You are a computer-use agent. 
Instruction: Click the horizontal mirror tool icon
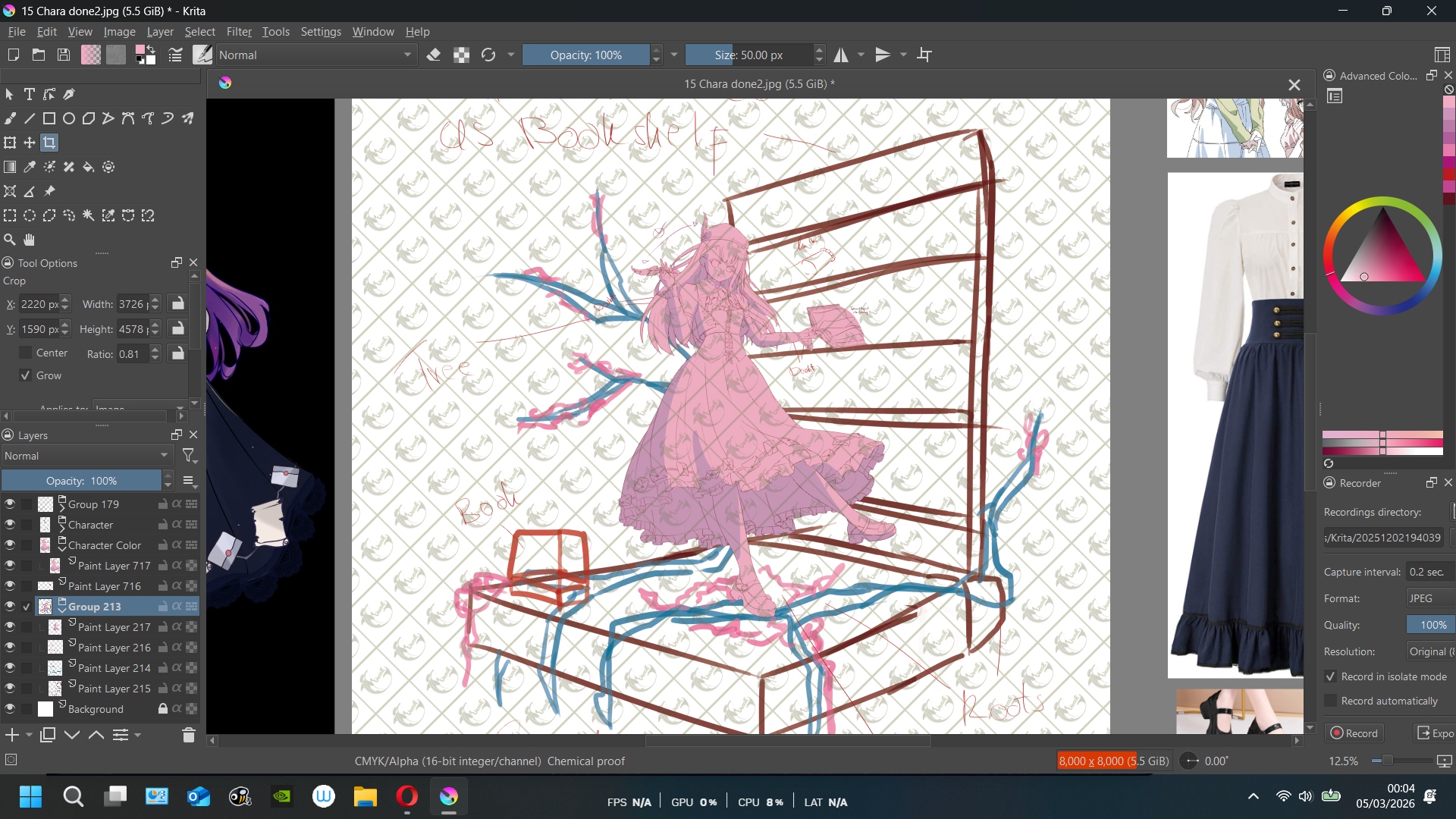click(x=841, y=55)
